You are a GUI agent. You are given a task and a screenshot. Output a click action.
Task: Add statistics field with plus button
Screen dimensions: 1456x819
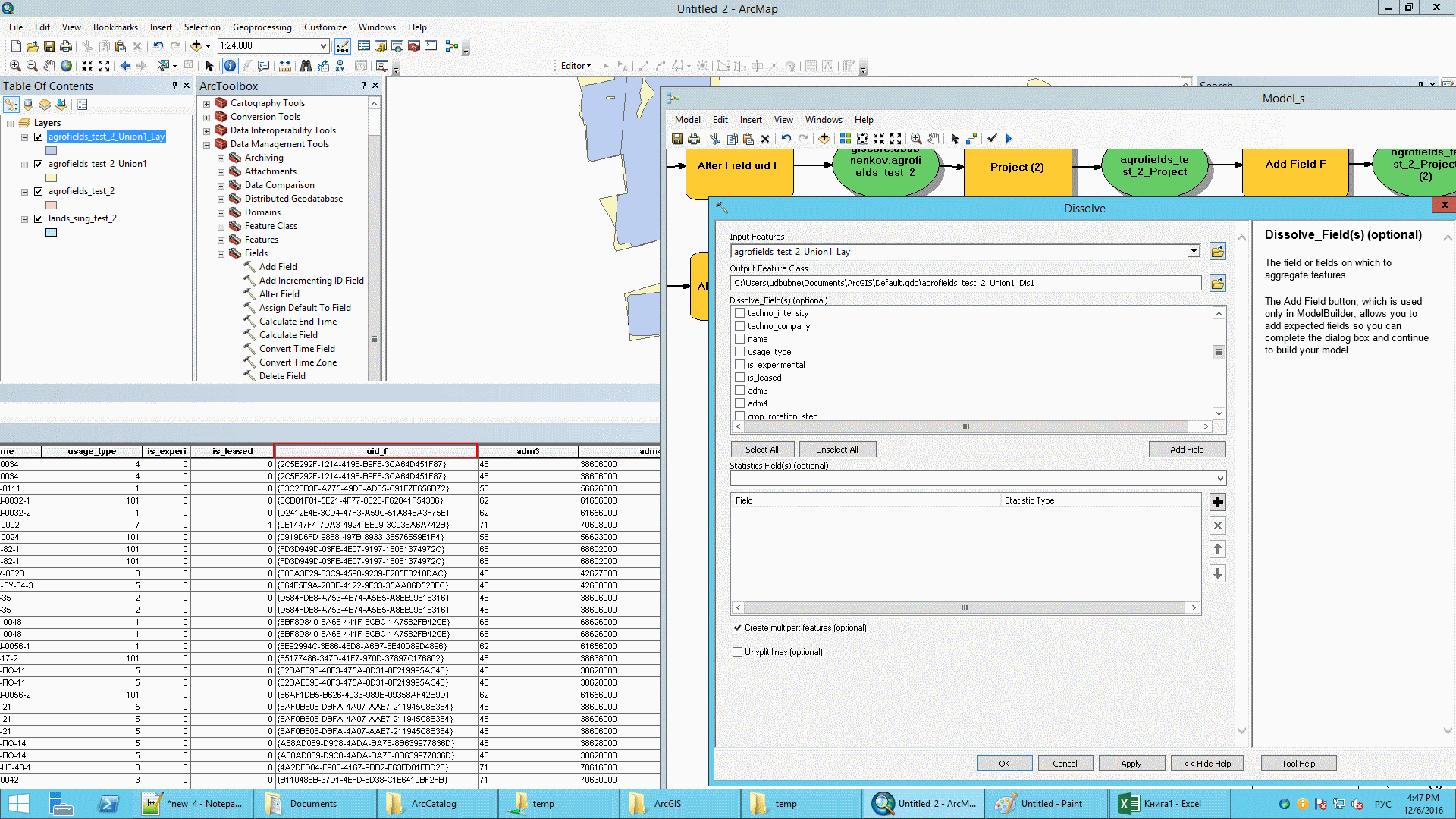1217,502
